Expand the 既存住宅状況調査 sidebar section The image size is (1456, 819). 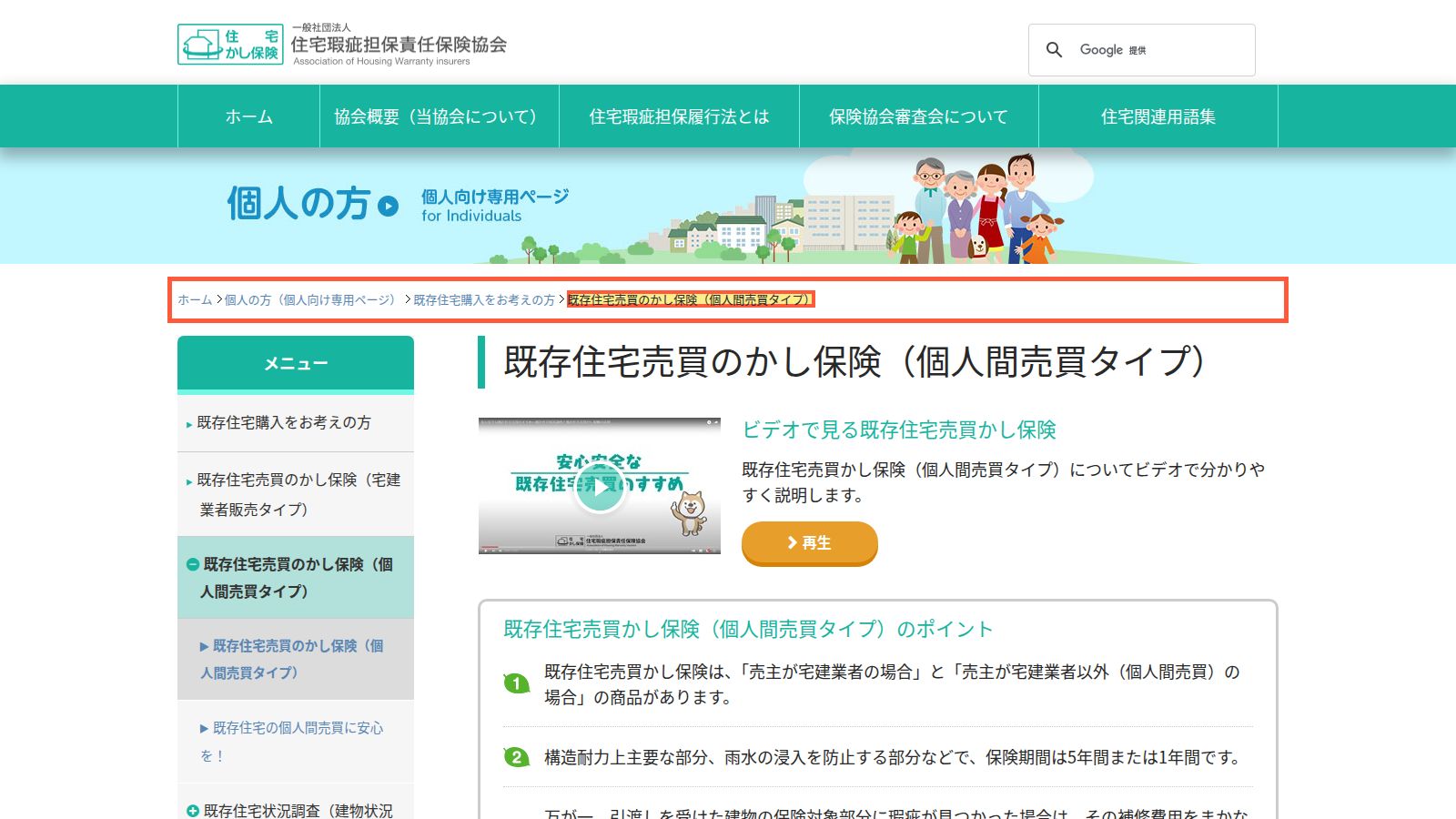[193, 811]
